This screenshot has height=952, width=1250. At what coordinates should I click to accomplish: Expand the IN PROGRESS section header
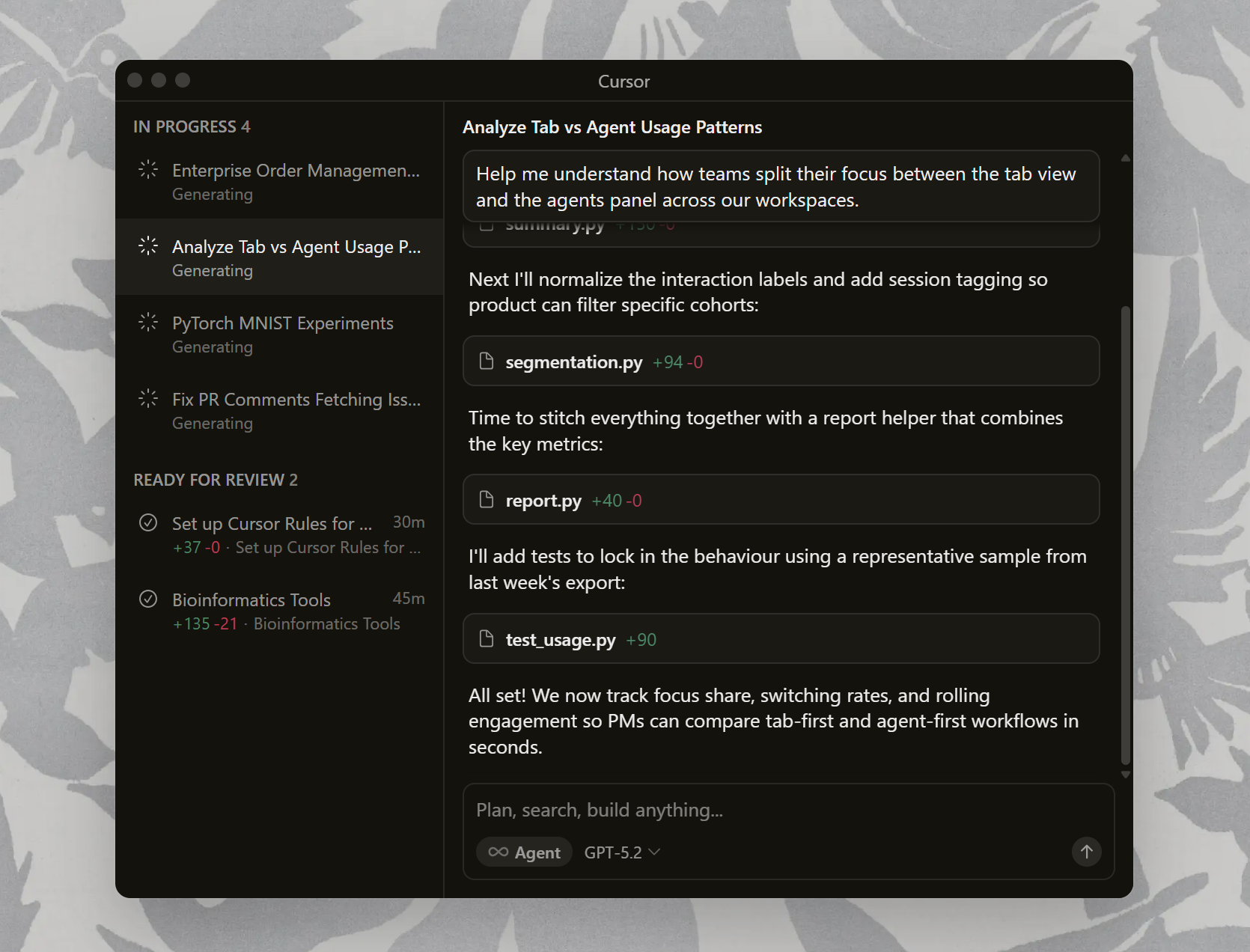click(x=192, y=126)
